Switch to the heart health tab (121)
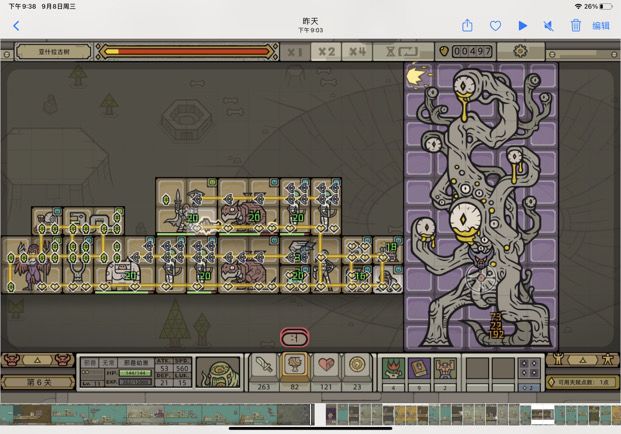 click(x=326, y=373)
